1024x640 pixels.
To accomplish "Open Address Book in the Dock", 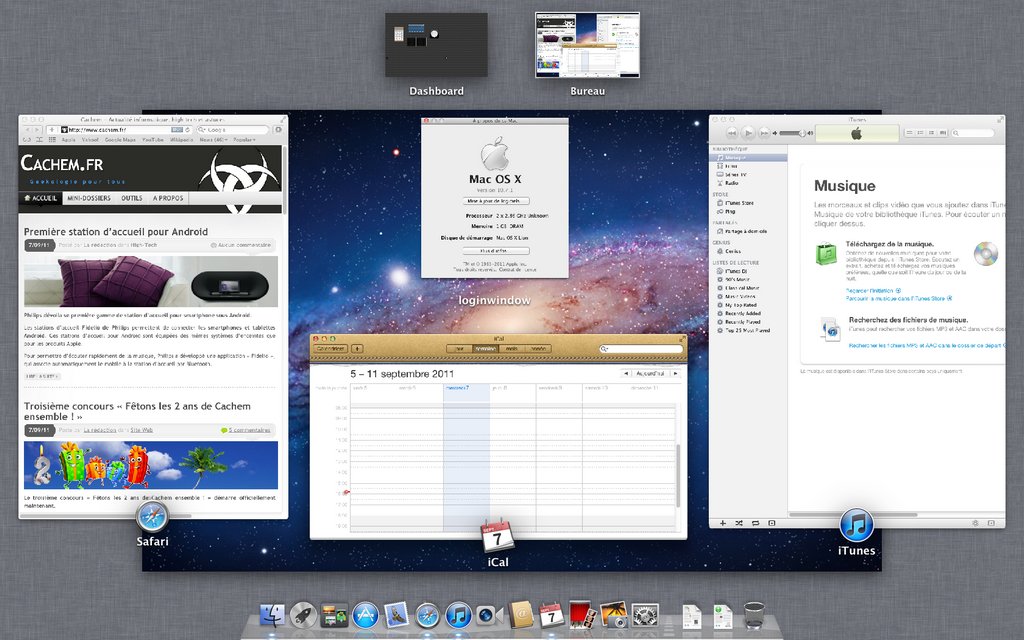I will point(520,615).
